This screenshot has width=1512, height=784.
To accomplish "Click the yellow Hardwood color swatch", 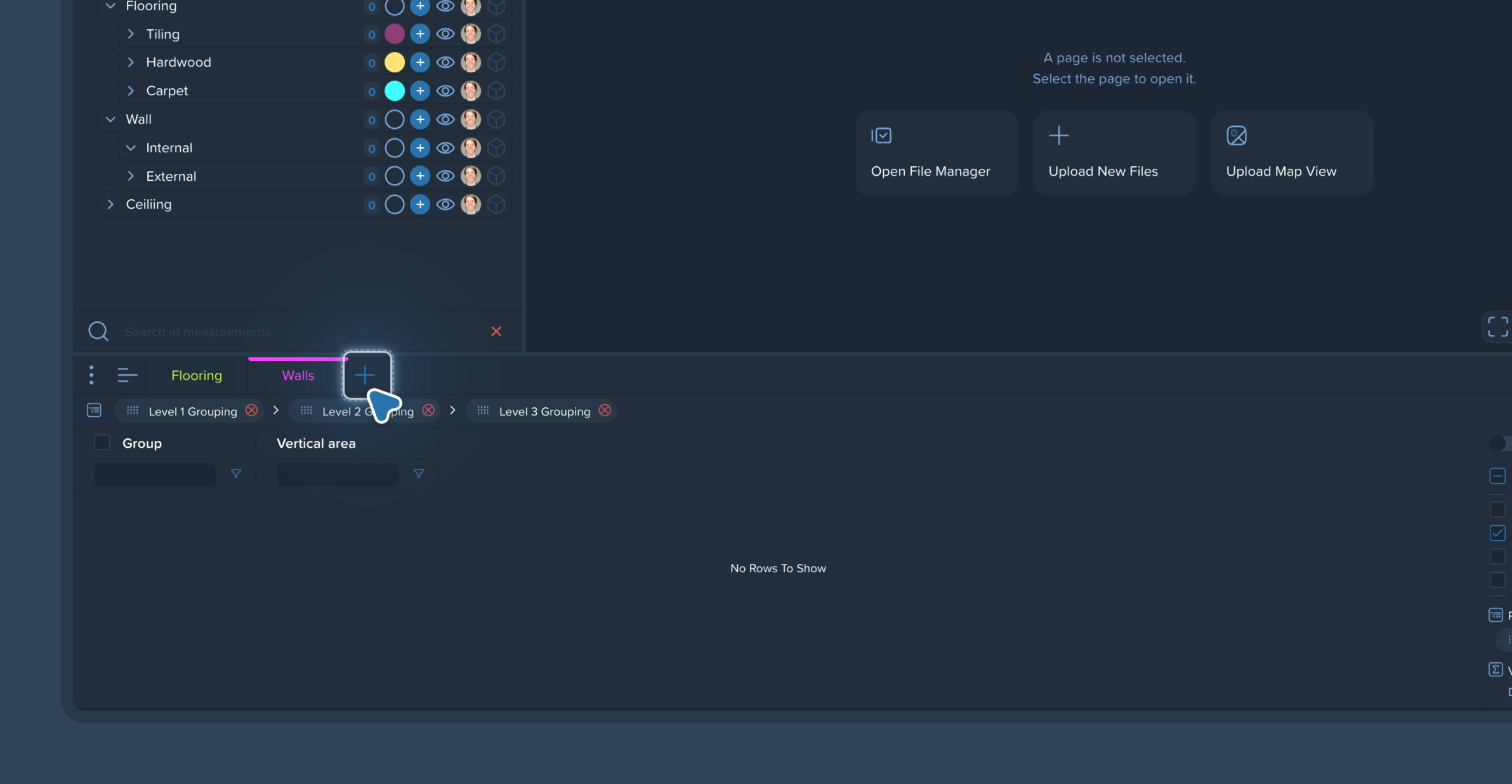I will pyautogui.click(x=395, y=62).
